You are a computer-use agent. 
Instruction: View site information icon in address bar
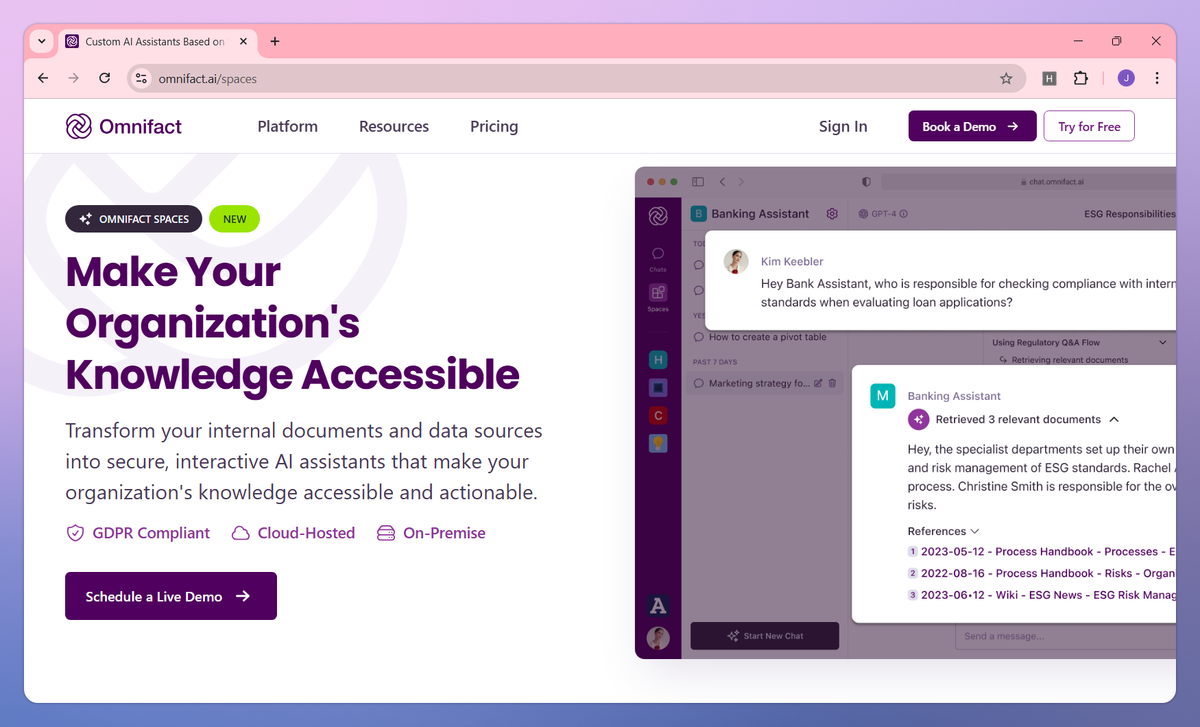pyautogui.click(x=141, y=78)
